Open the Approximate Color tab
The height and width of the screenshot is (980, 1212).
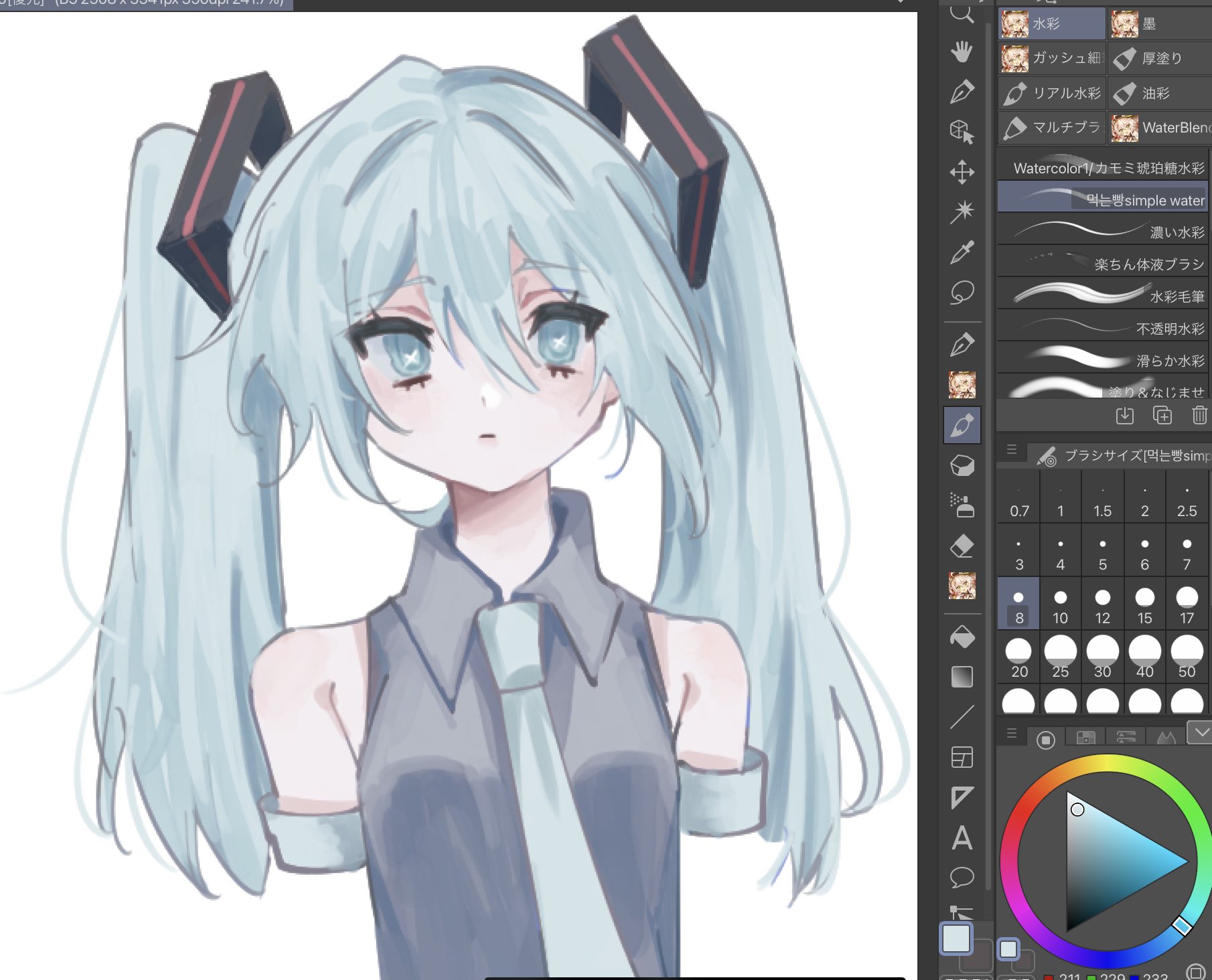(1166, 738)
